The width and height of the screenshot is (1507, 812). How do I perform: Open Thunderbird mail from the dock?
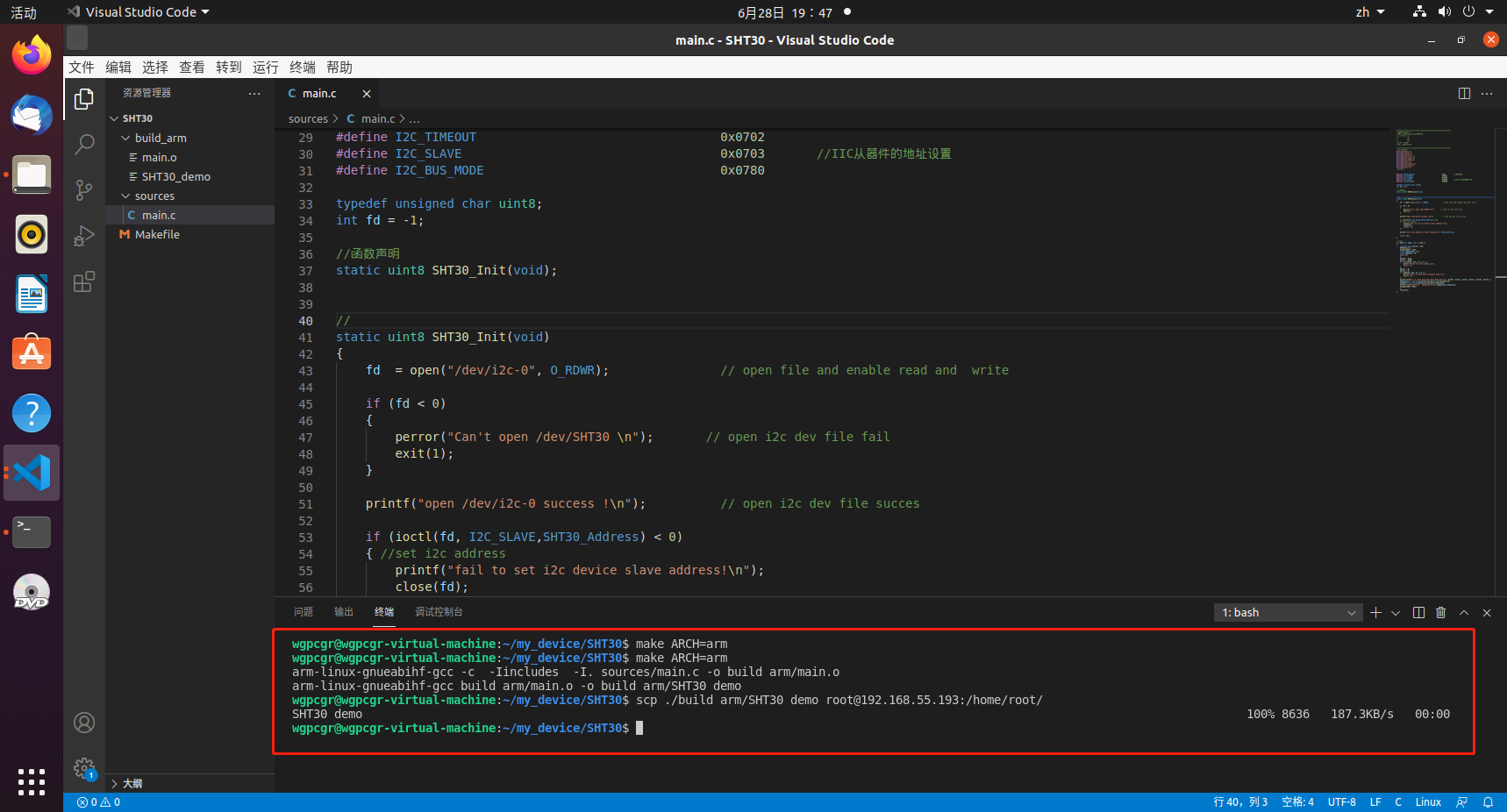tap(32, 115)
